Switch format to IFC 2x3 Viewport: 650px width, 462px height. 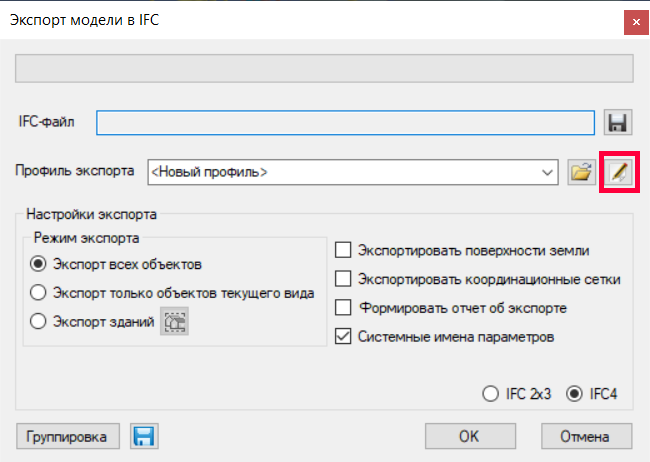[490, 394]
